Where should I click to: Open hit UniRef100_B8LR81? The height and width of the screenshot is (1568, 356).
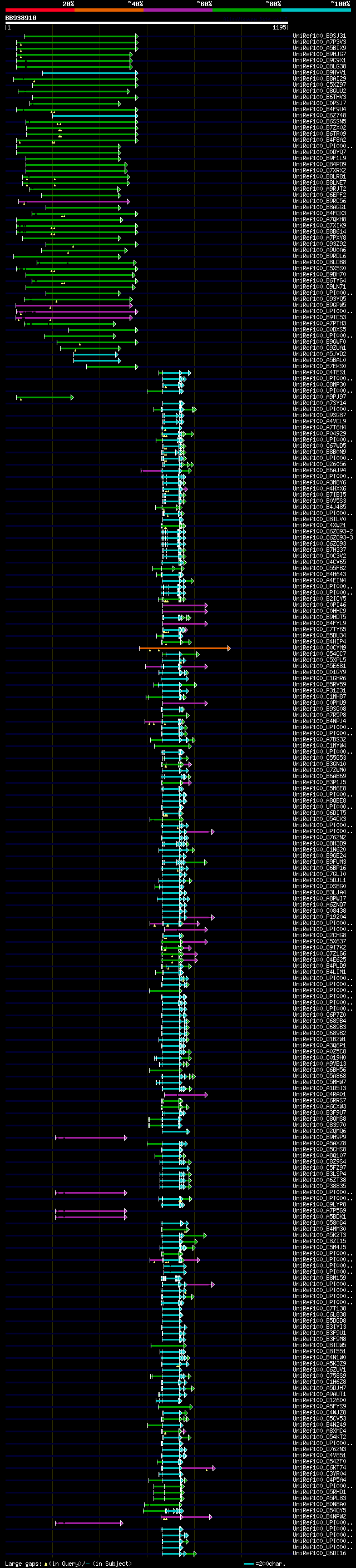point(319,176)
